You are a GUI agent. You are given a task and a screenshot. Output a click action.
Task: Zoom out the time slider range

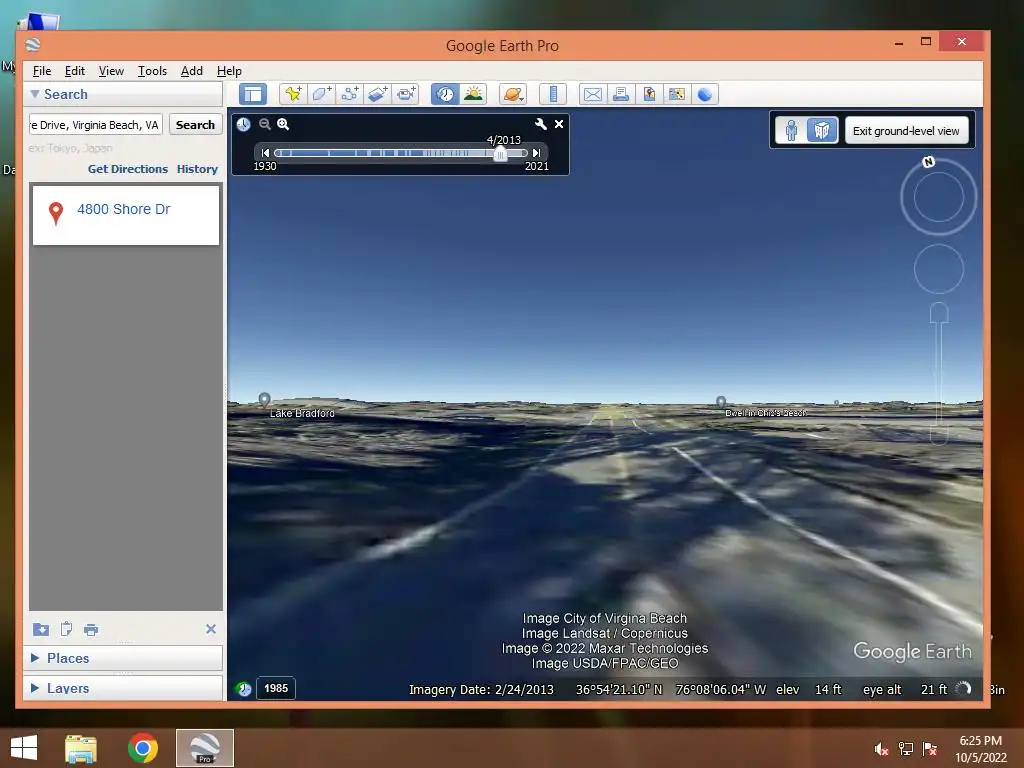point(264,124)
